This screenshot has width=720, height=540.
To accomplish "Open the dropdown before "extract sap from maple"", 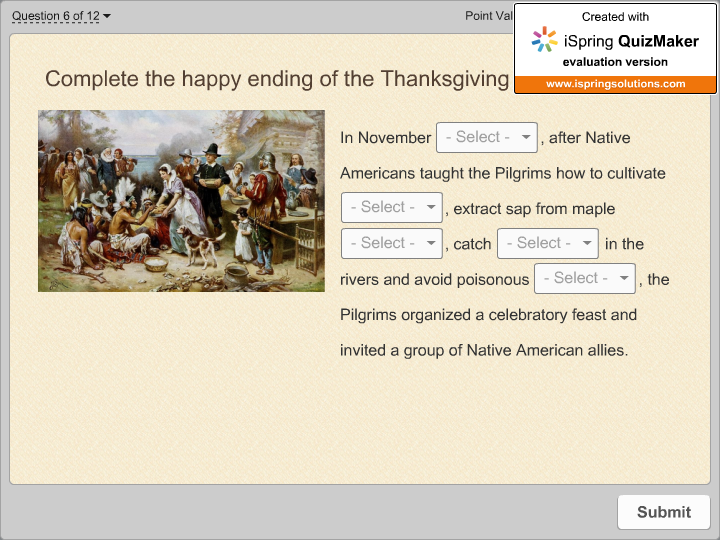I will coord(391,208).
